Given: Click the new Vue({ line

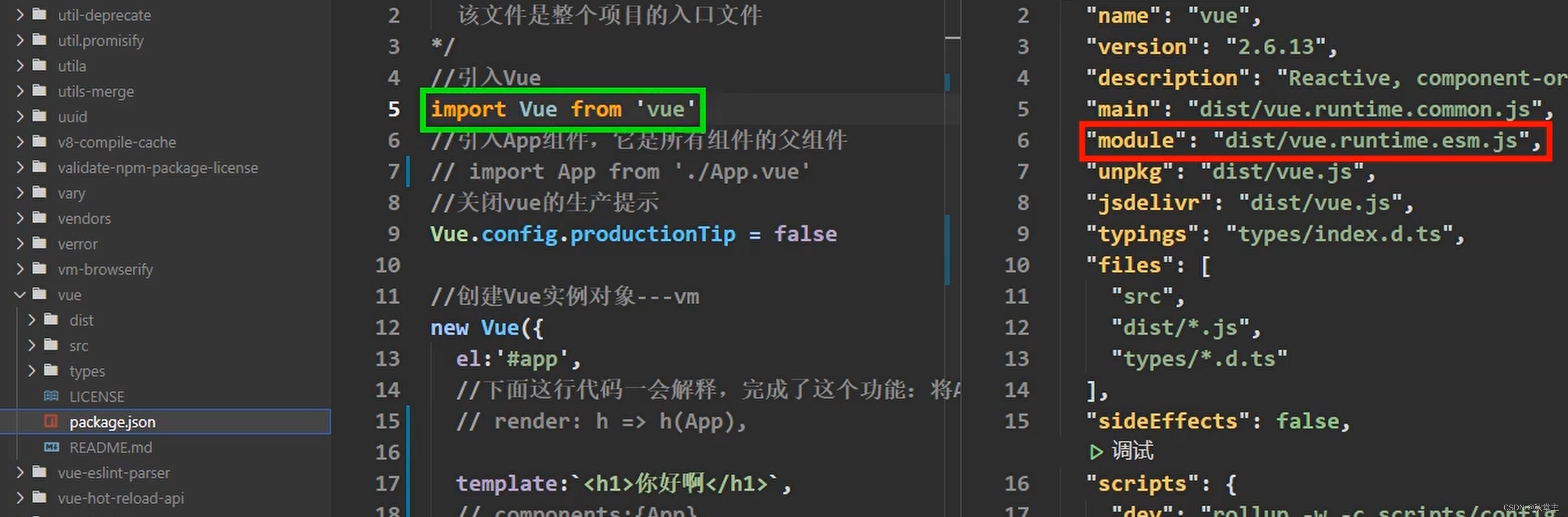Looking at the screenshot, I should coord(487,328).
